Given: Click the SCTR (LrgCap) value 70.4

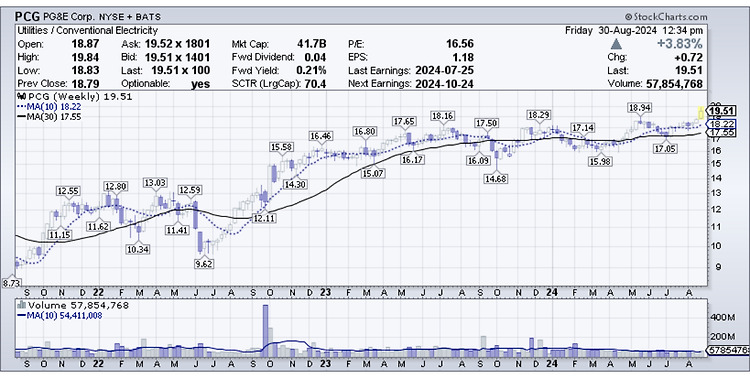Looking at the screenshot, I should click(x=316, y=84).
